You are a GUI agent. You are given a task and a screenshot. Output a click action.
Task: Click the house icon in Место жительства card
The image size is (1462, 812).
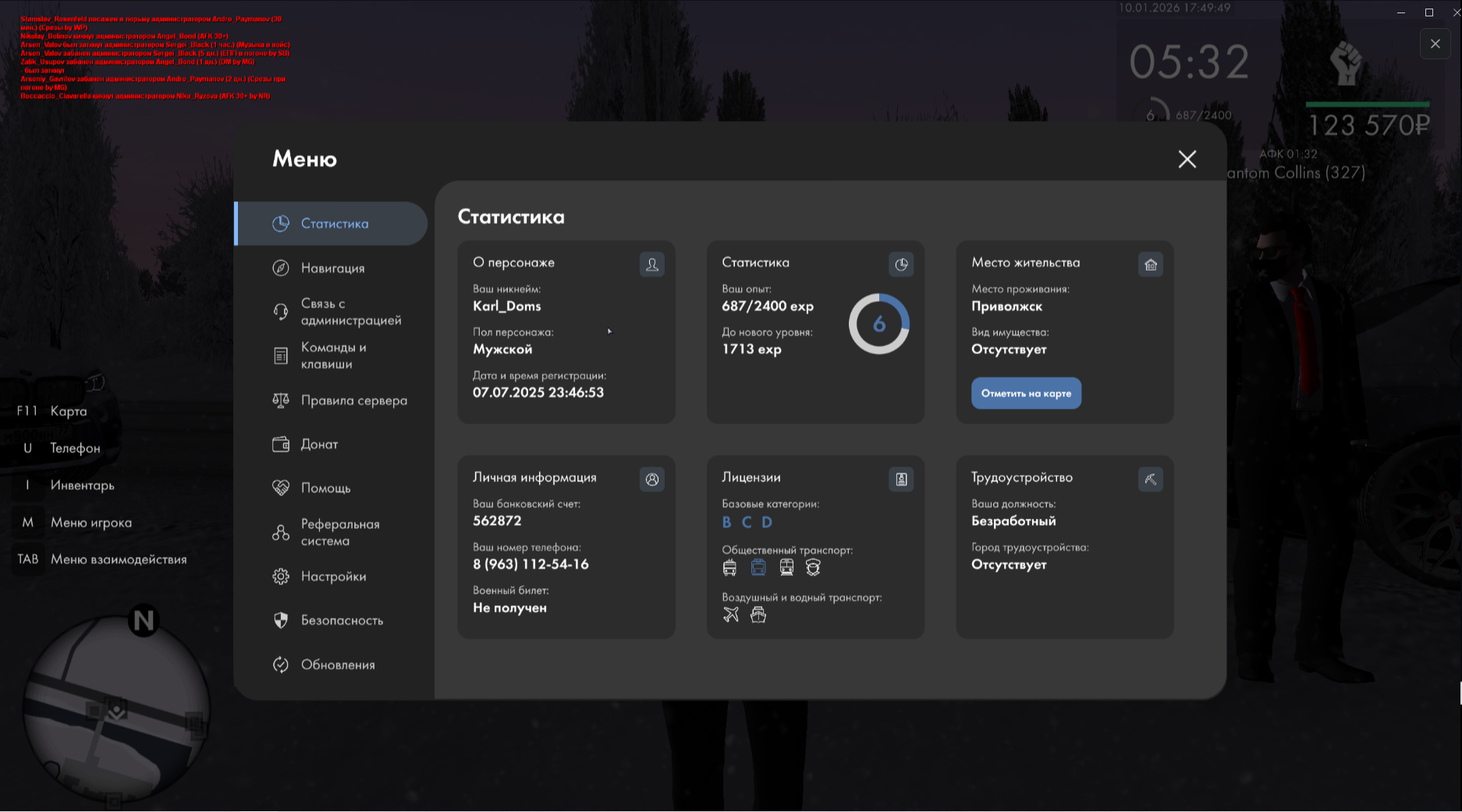pyautogui.click(x=1150, y=264)
